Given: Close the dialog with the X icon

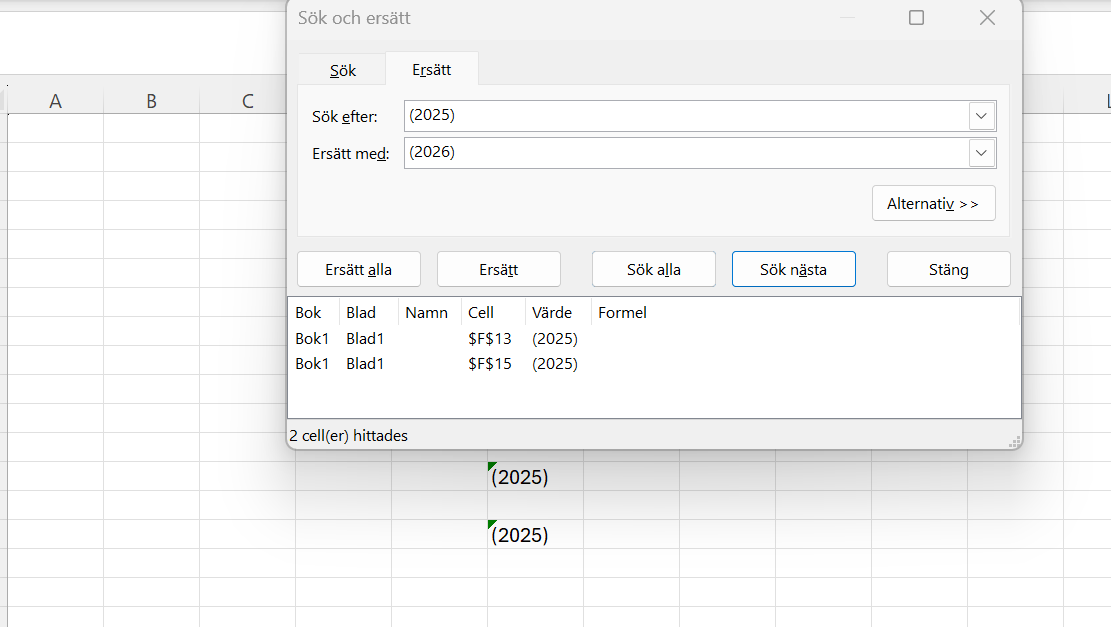Looking at the screenshot, I should [x=987, y=18].
